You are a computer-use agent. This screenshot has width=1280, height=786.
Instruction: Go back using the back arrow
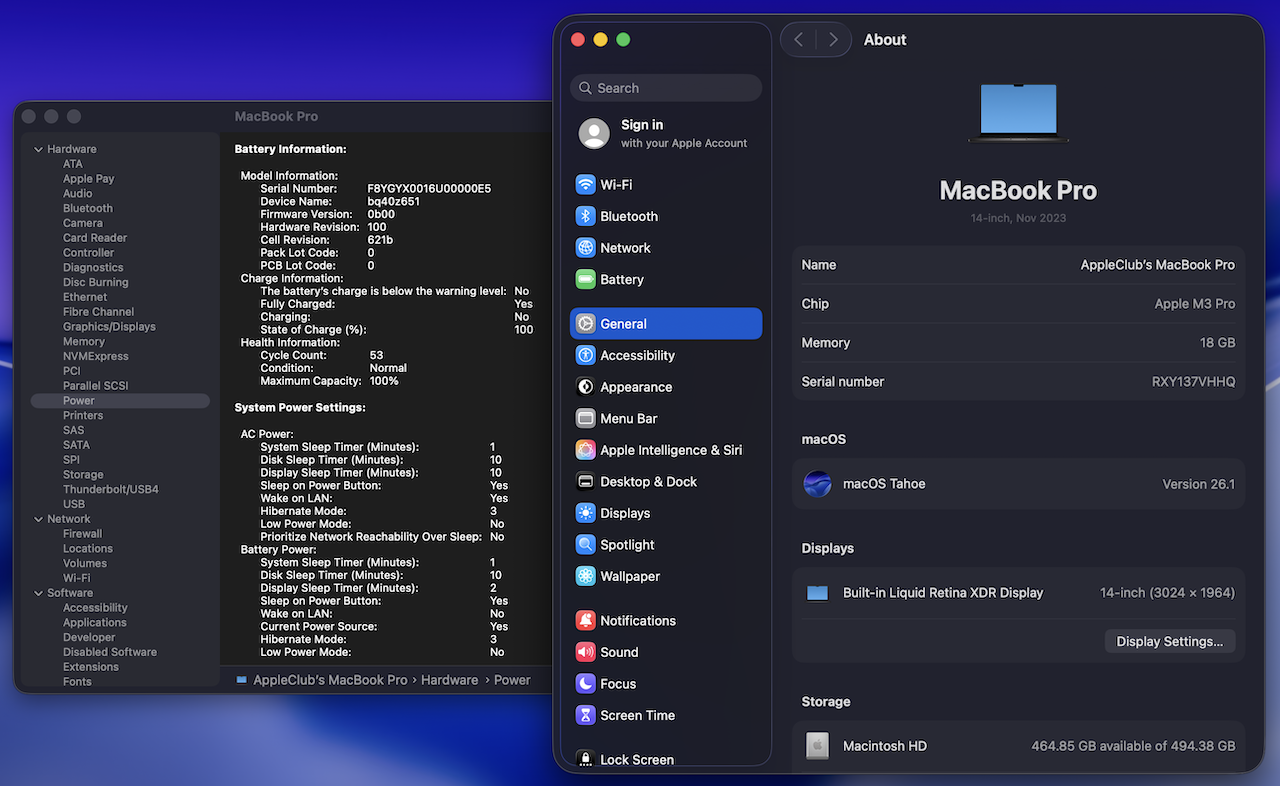coord(798,40)
